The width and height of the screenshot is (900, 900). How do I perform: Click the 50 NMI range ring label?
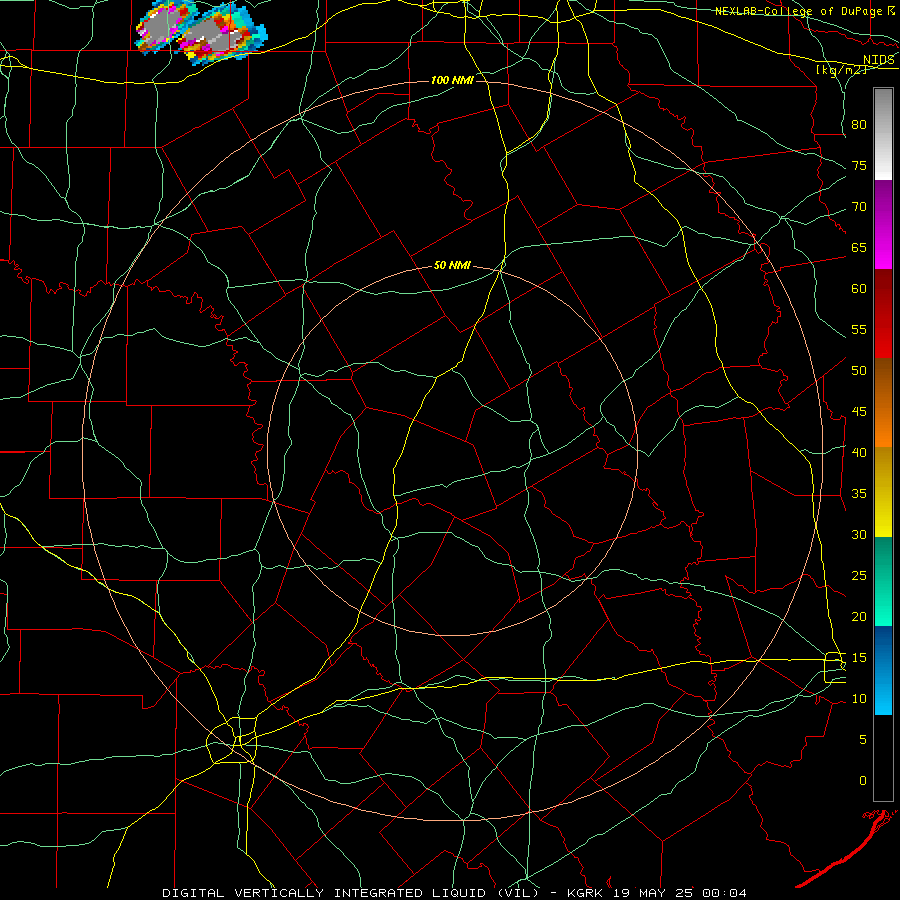click(x=452, y=265)
